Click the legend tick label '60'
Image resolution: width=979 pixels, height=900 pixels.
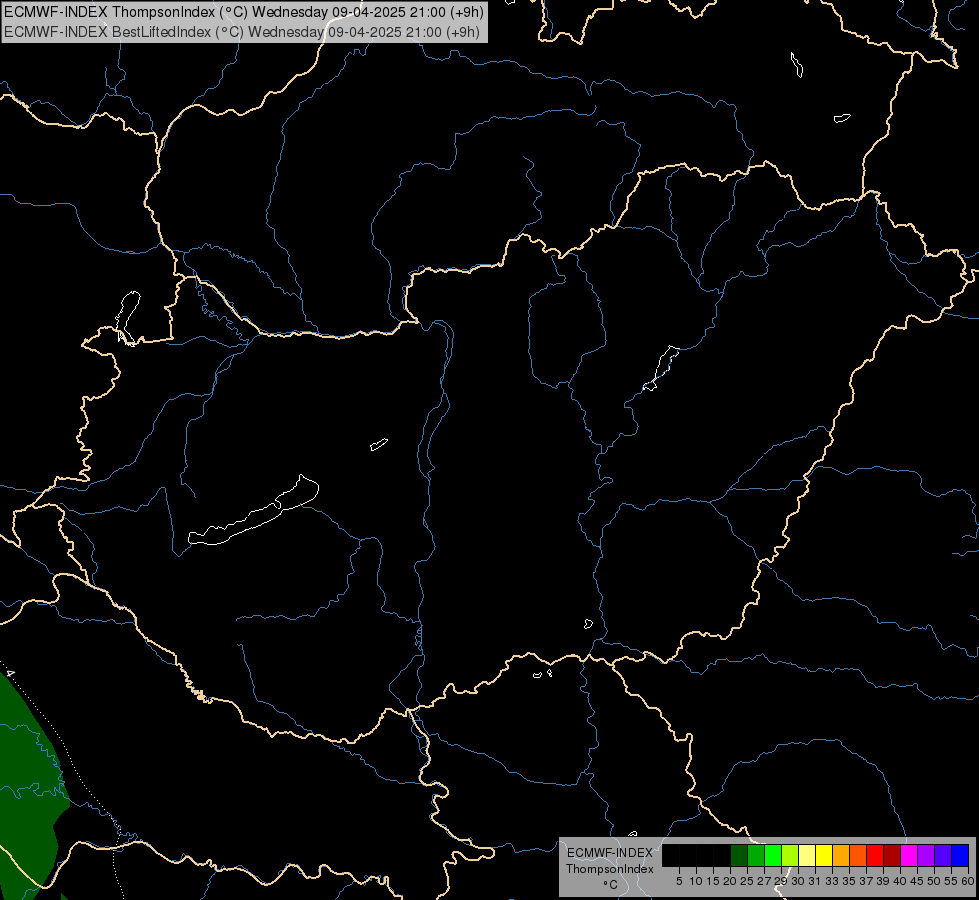(x=968, y=881)
